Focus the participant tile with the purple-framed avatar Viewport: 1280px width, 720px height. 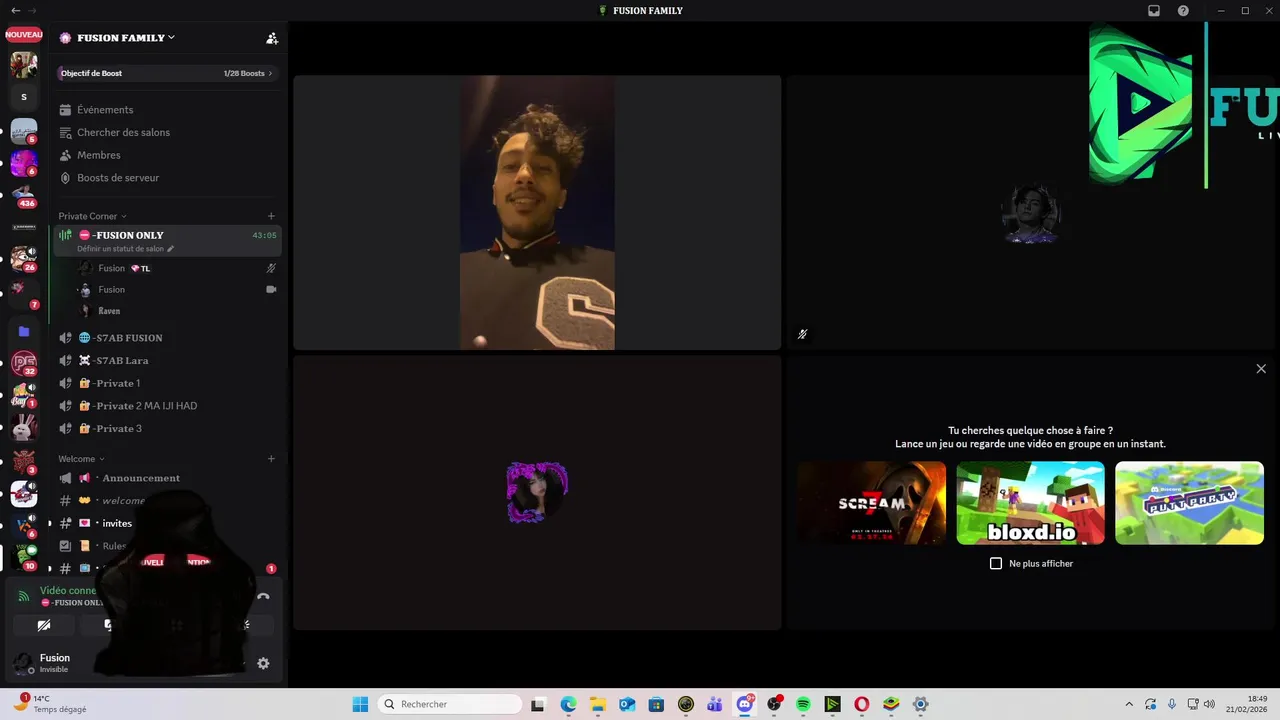point(537,493)
